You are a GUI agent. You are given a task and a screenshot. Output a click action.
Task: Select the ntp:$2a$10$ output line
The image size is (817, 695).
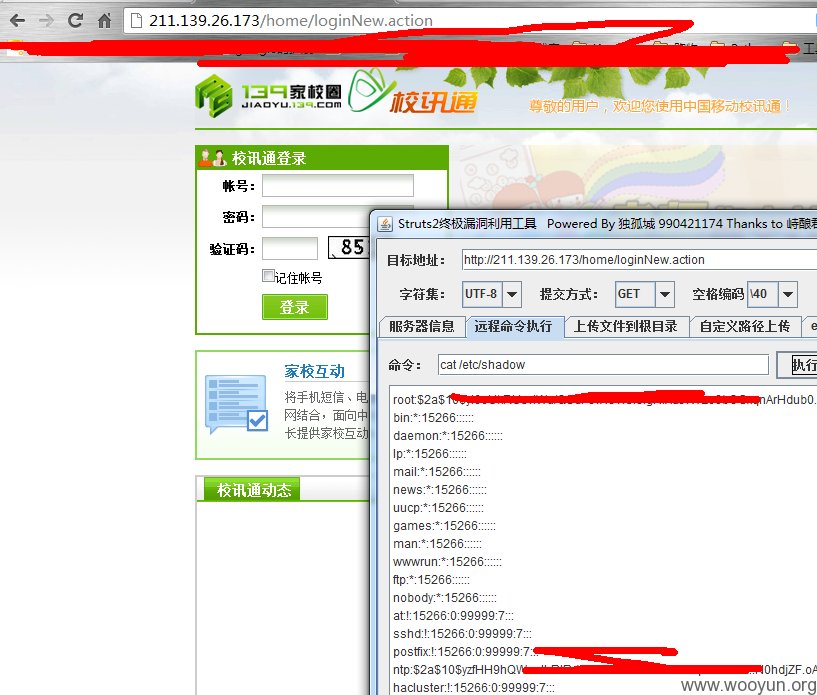click(604, 669)
